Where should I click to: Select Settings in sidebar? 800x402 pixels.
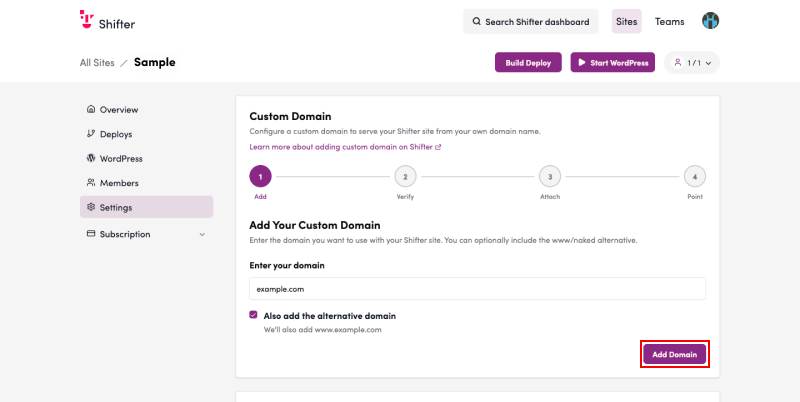click(x=146, y=207)
